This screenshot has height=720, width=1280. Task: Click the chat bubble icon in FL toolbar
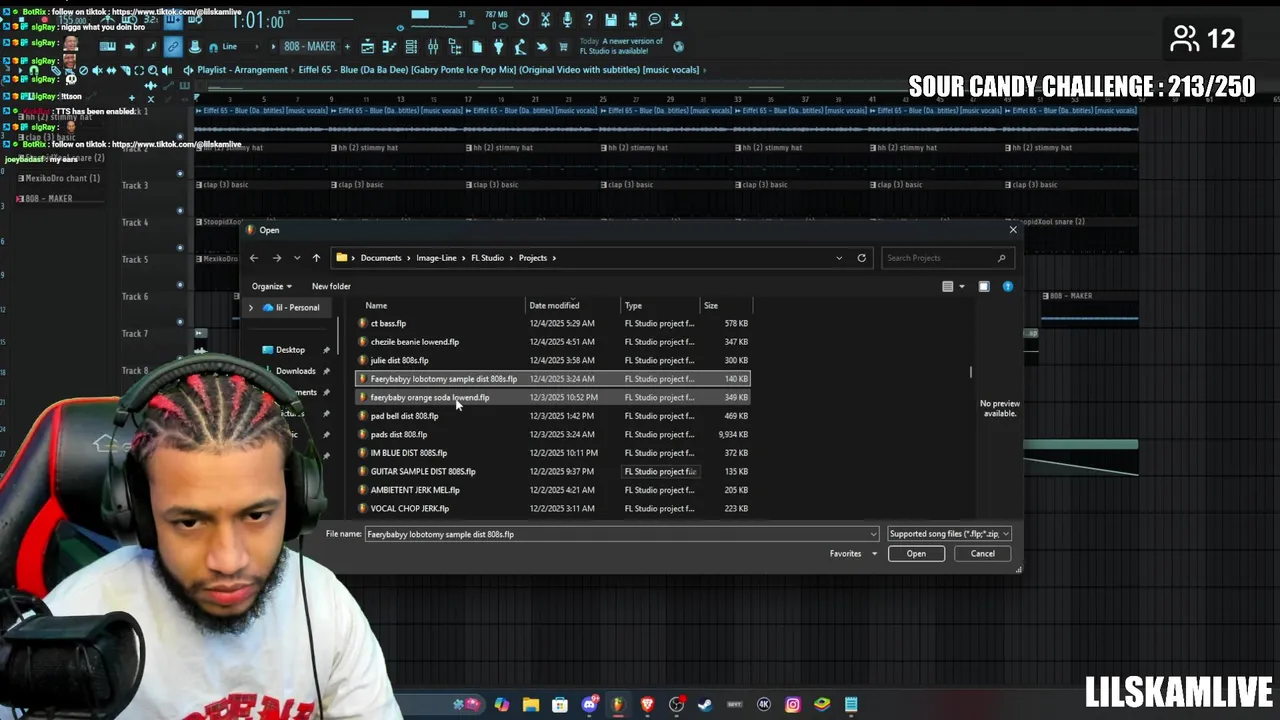655,20
